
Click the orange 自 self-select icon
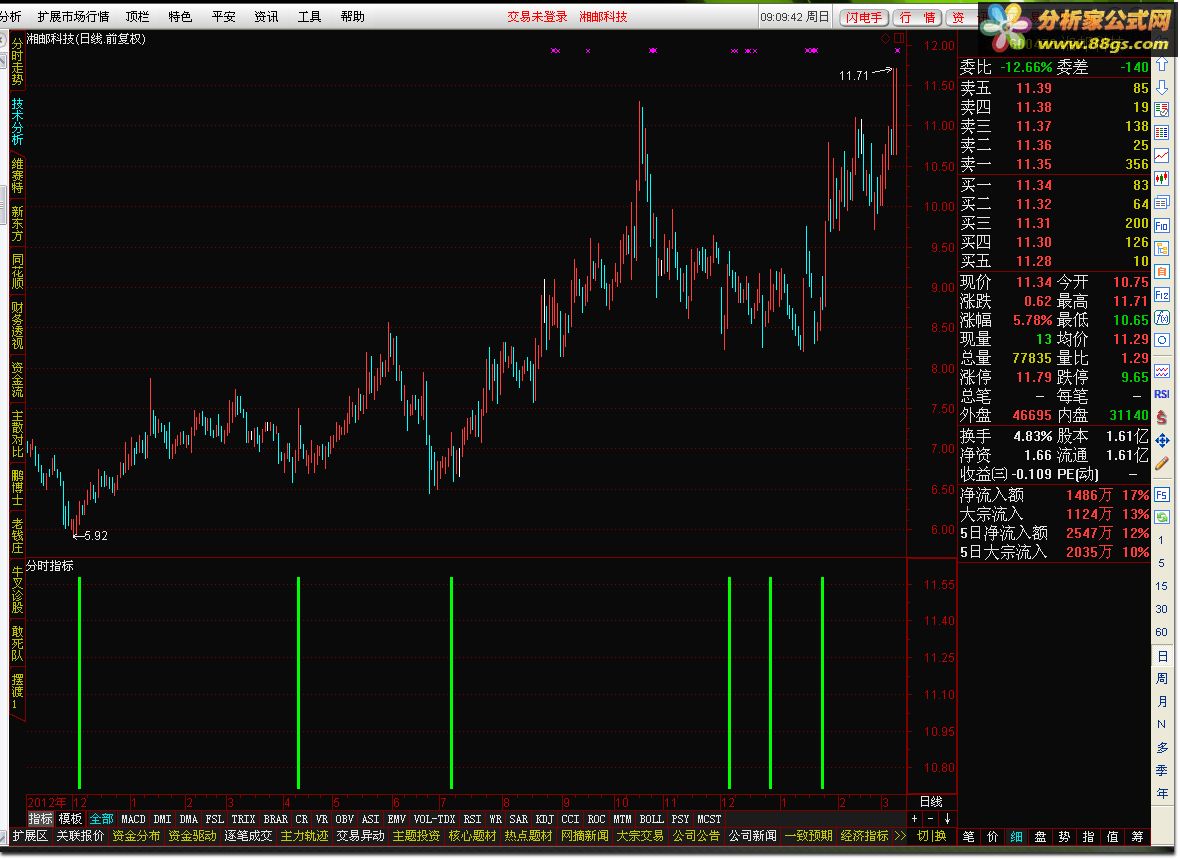click(1162, 271)
